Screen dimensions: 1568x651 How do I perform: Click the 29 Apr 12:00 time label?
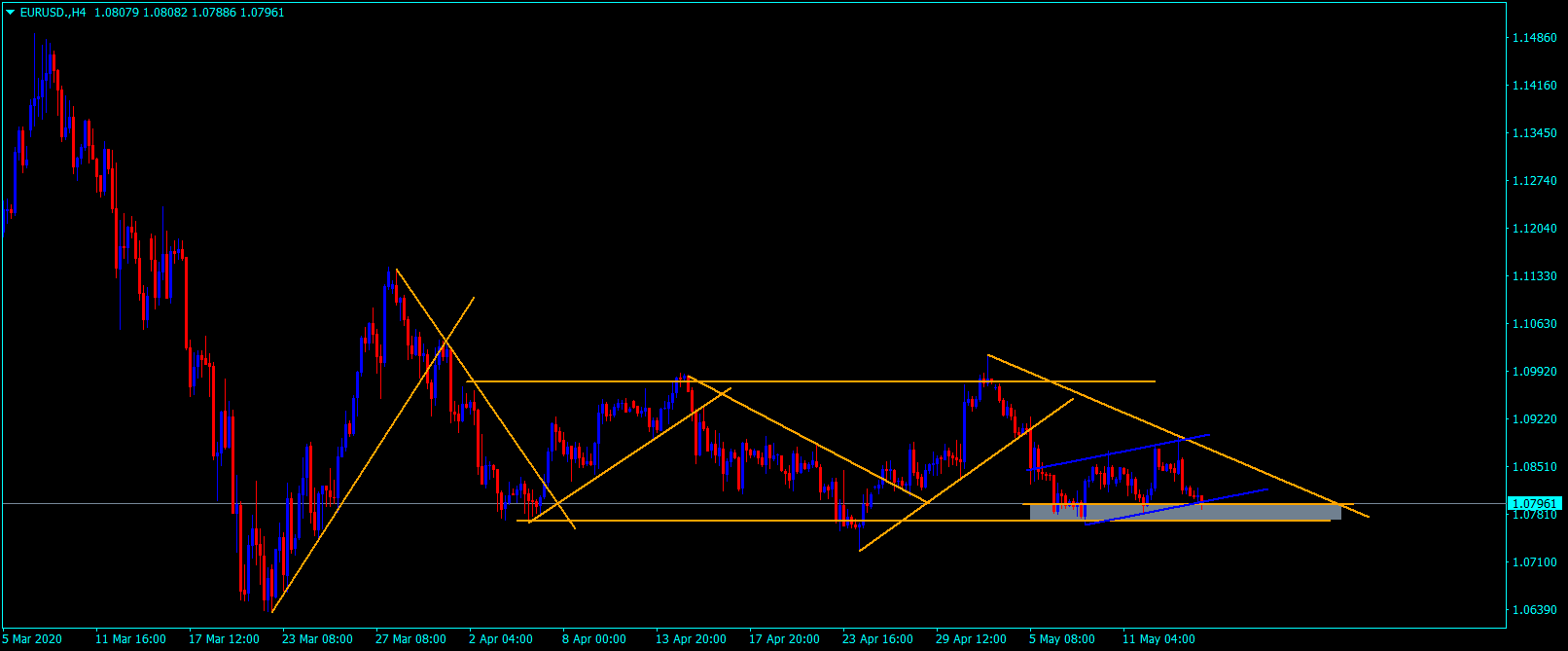coord(971,639)
